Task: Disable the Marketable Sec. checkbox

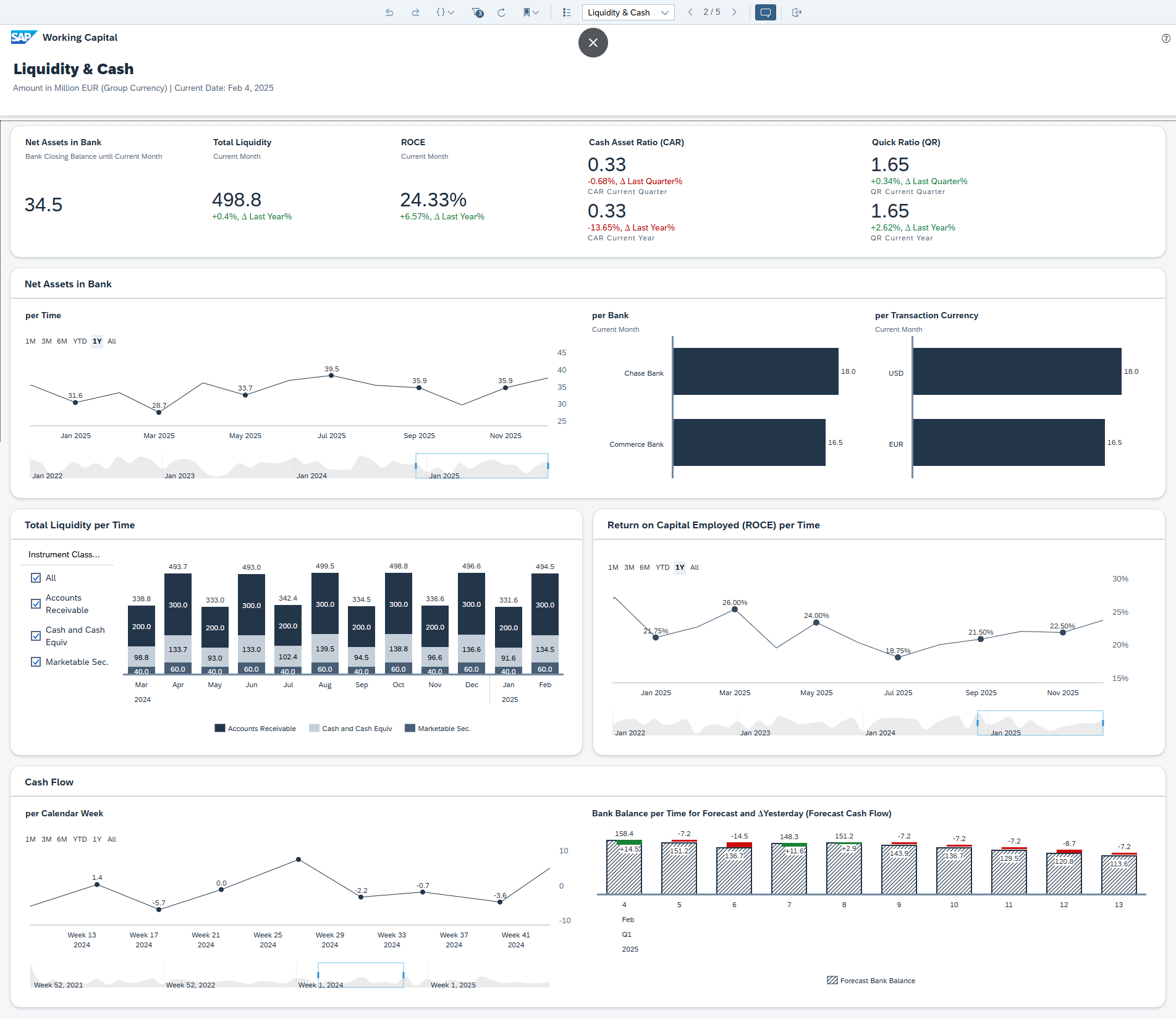Action: coord(36,662)
